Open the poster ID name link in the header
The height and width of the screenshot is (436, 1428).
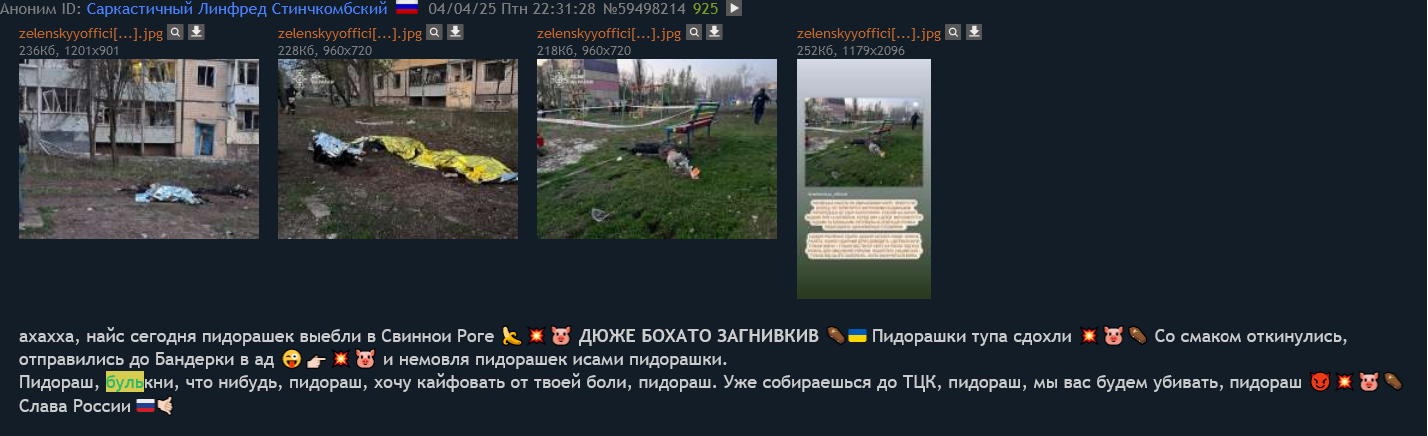[x=236, y=8]
